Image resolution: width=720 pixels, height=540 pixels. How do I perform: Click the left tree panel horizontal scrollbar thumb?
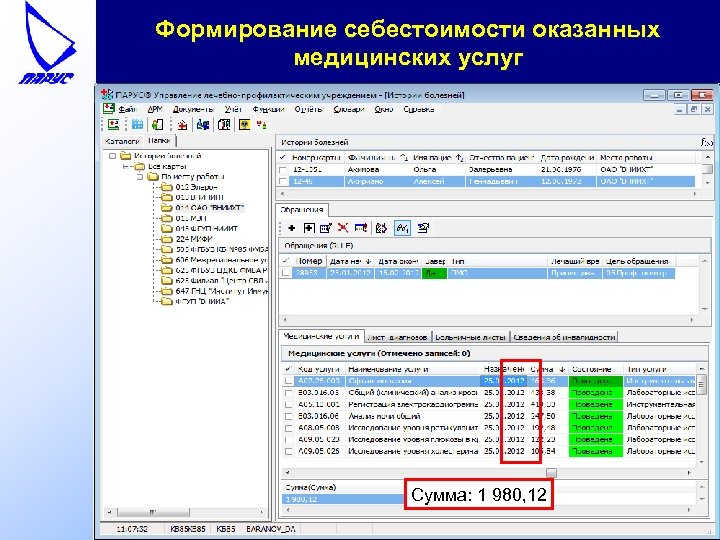tap(153, 512)
